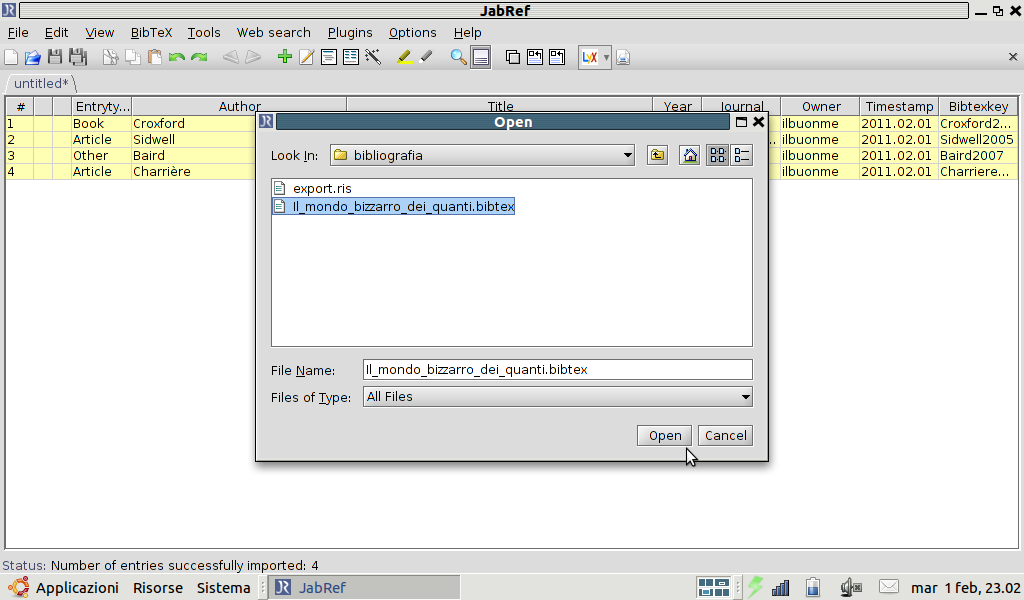Screen dimensions: 1024x600
Task: Open the Plugins menu
Action: tap(350, 33)
